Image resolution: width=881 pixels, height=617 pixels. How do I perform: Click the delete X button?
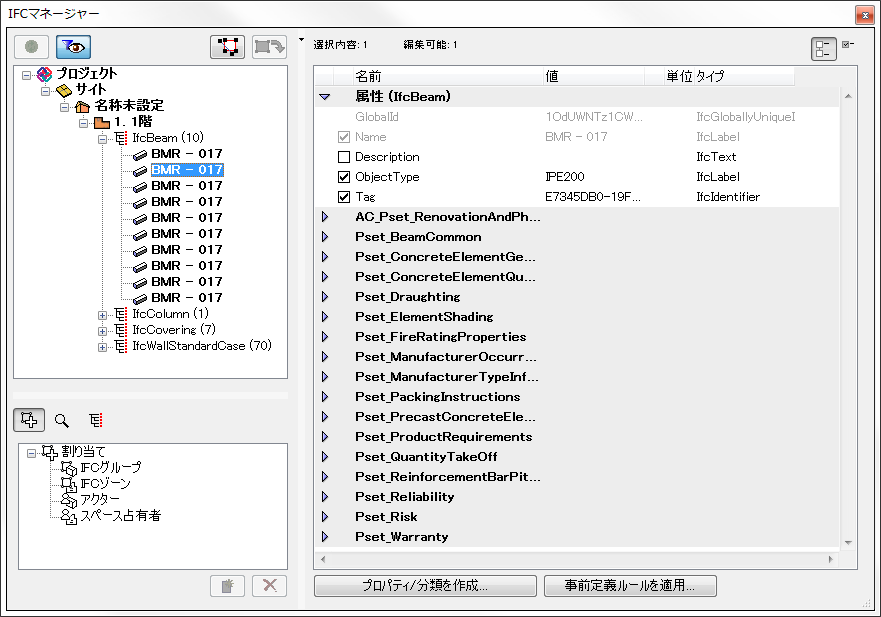click(x=270, y=586)
